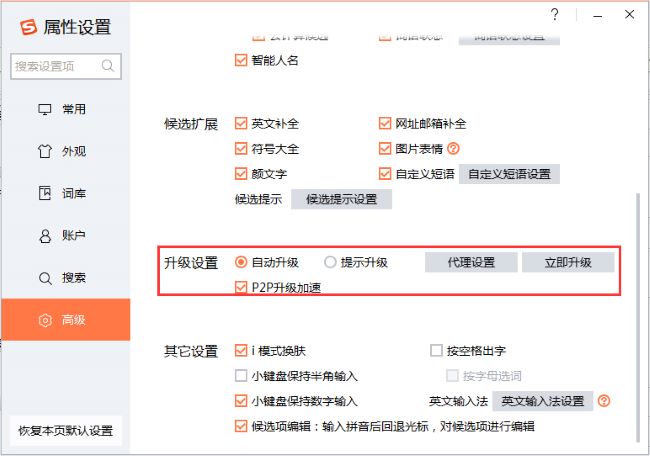Open the 搜索 settings tab
This screenshot has width=650, height=456.
click(x=65, y=278)
